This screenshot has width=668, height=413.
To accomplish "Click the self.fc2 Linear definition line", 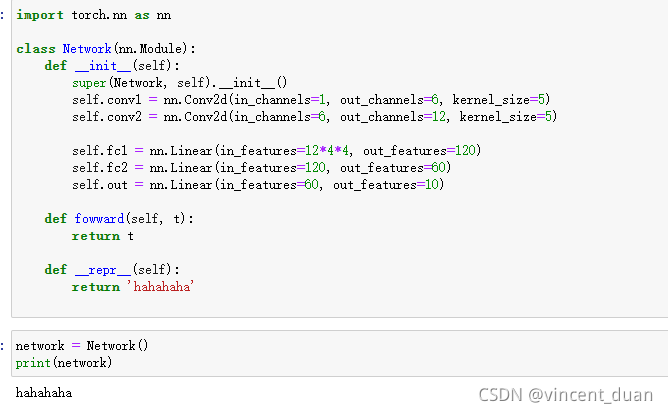I will 262,168.
